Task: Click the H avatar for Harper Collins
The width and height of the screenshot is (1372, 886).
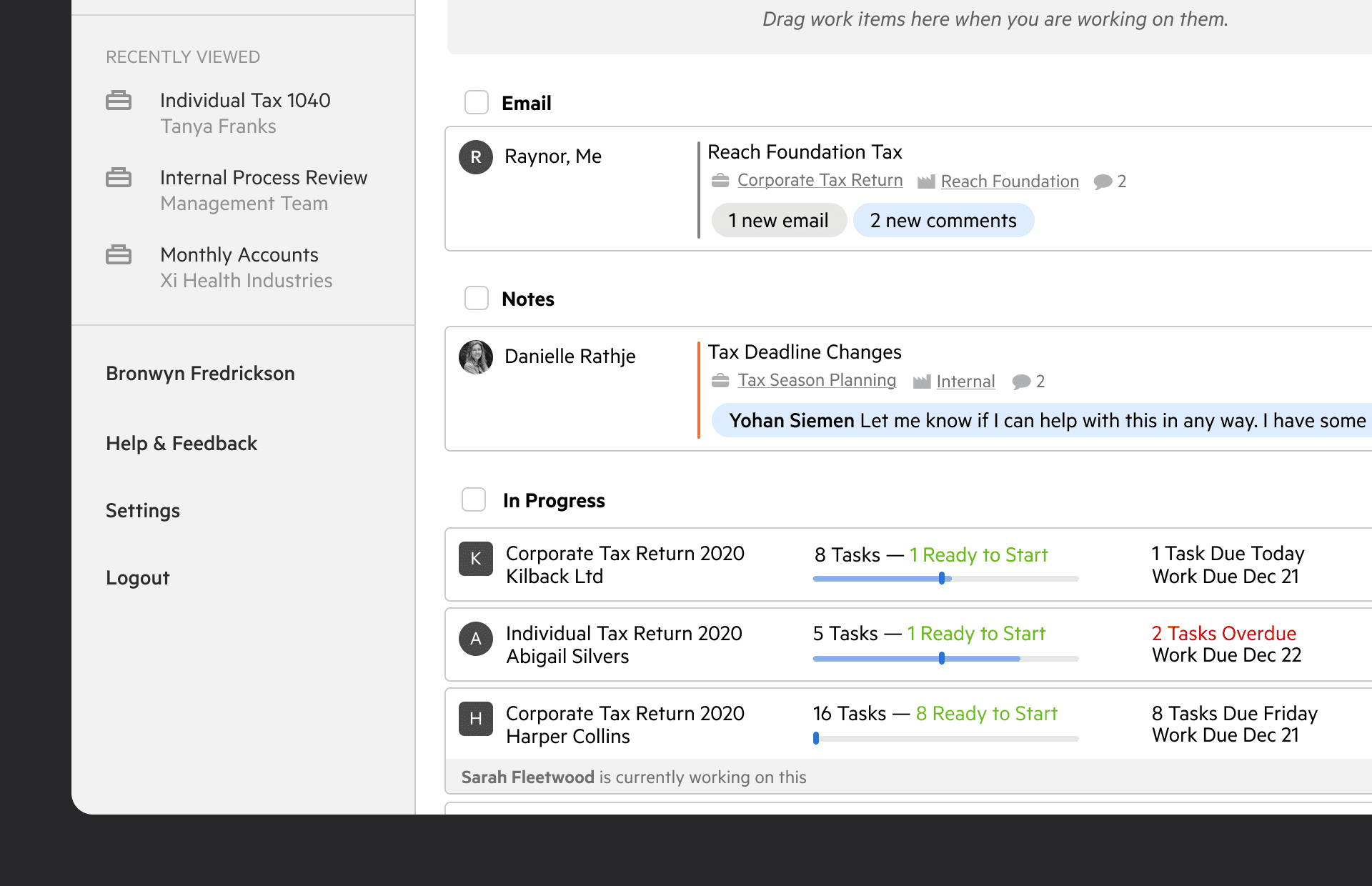Action: tap(476, 719)
